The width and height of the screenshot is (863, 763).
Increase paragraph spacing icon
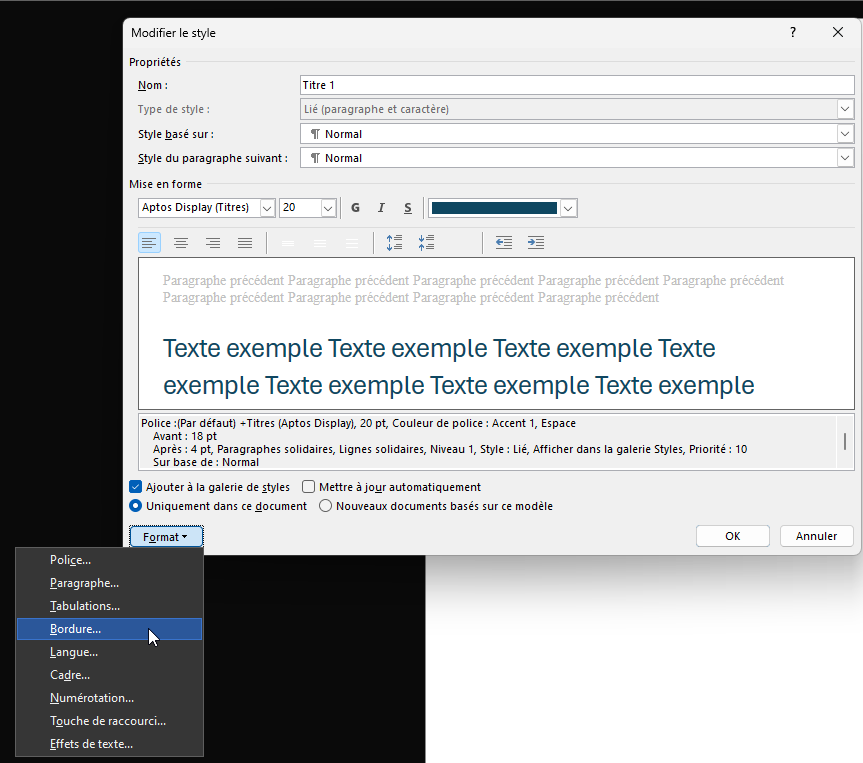tap(394, 243)
